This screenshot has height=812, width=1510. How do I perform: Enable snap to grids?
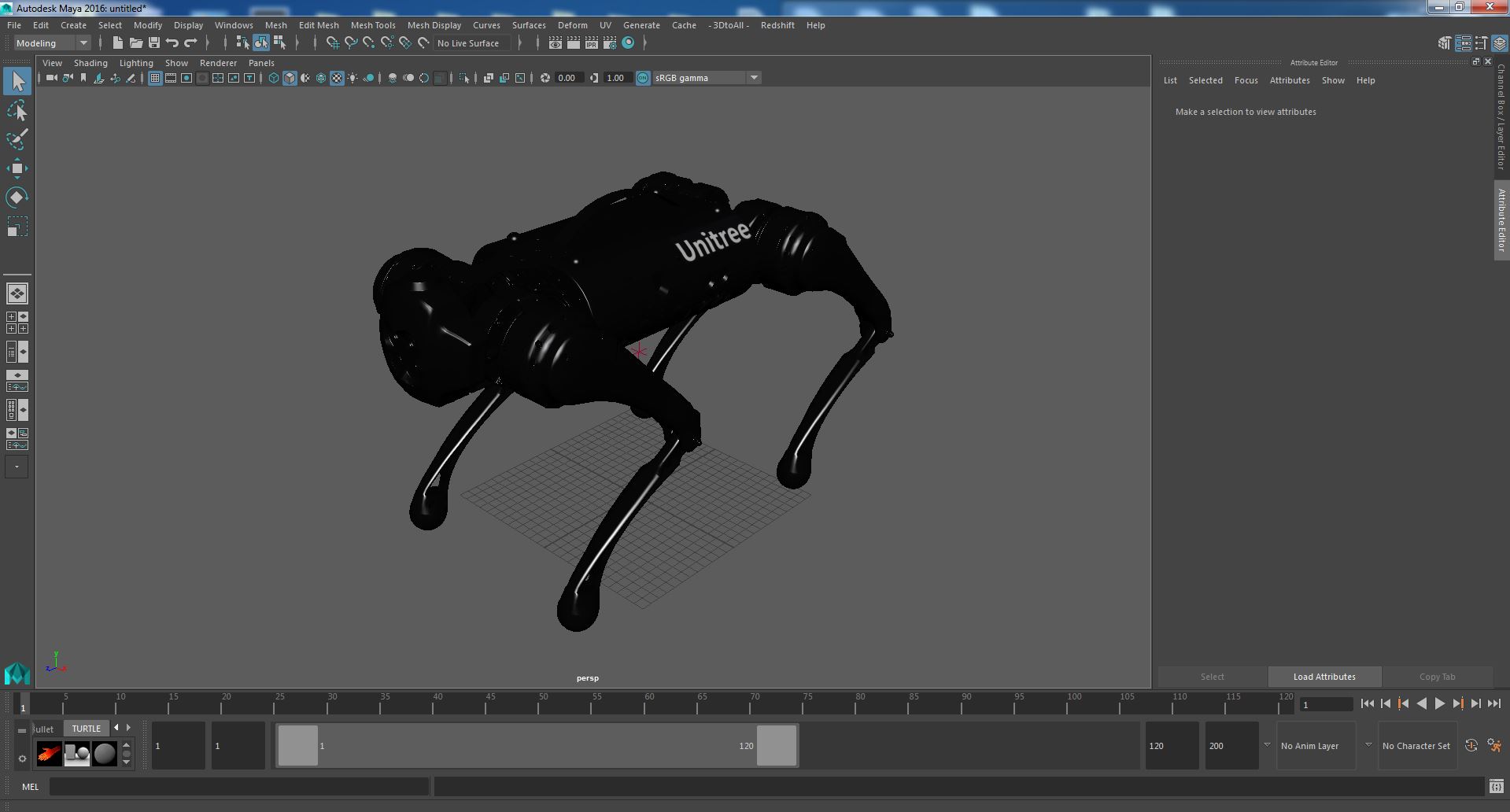point(332,42)
